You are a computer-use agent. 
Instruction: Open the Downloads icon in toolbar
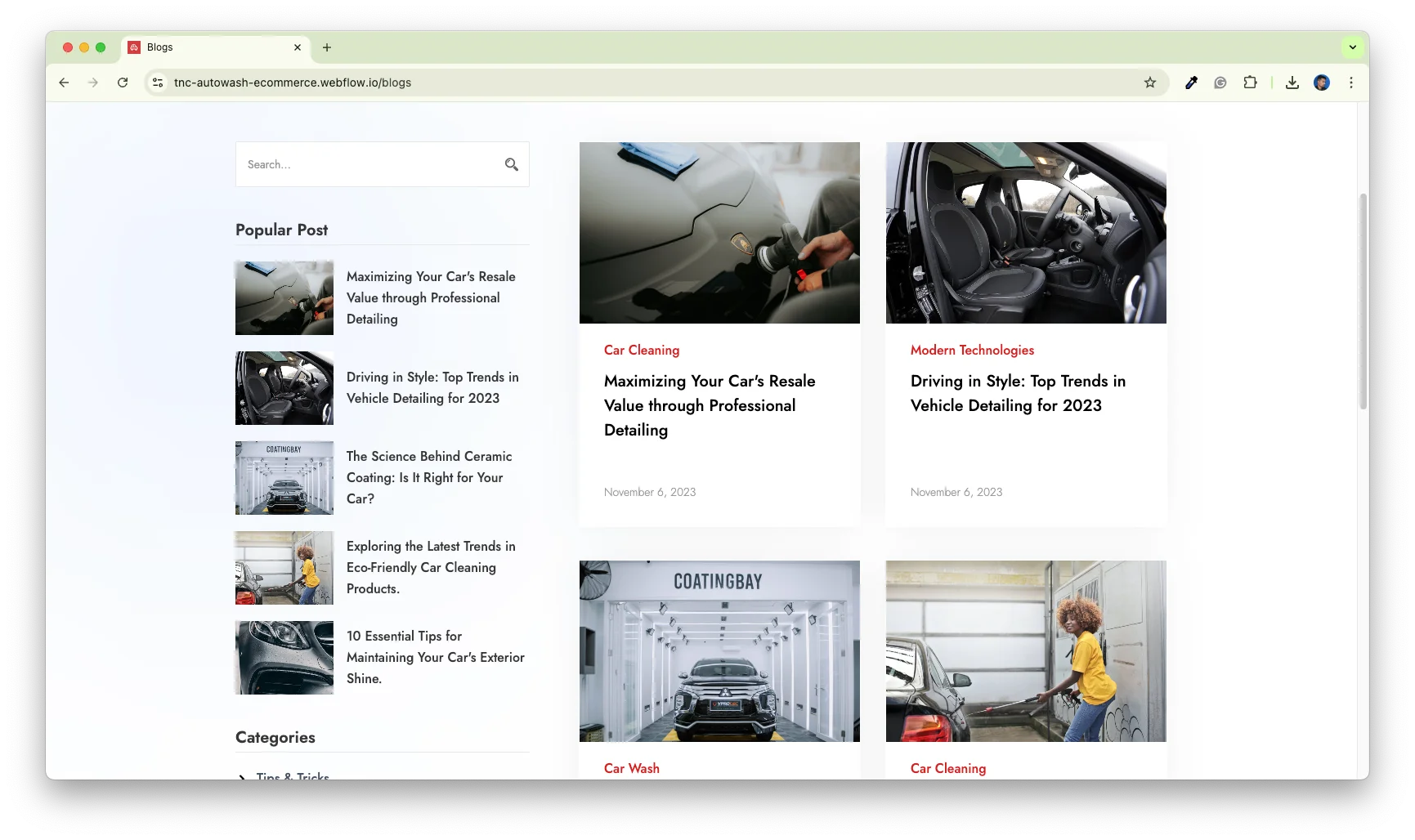1292,83
